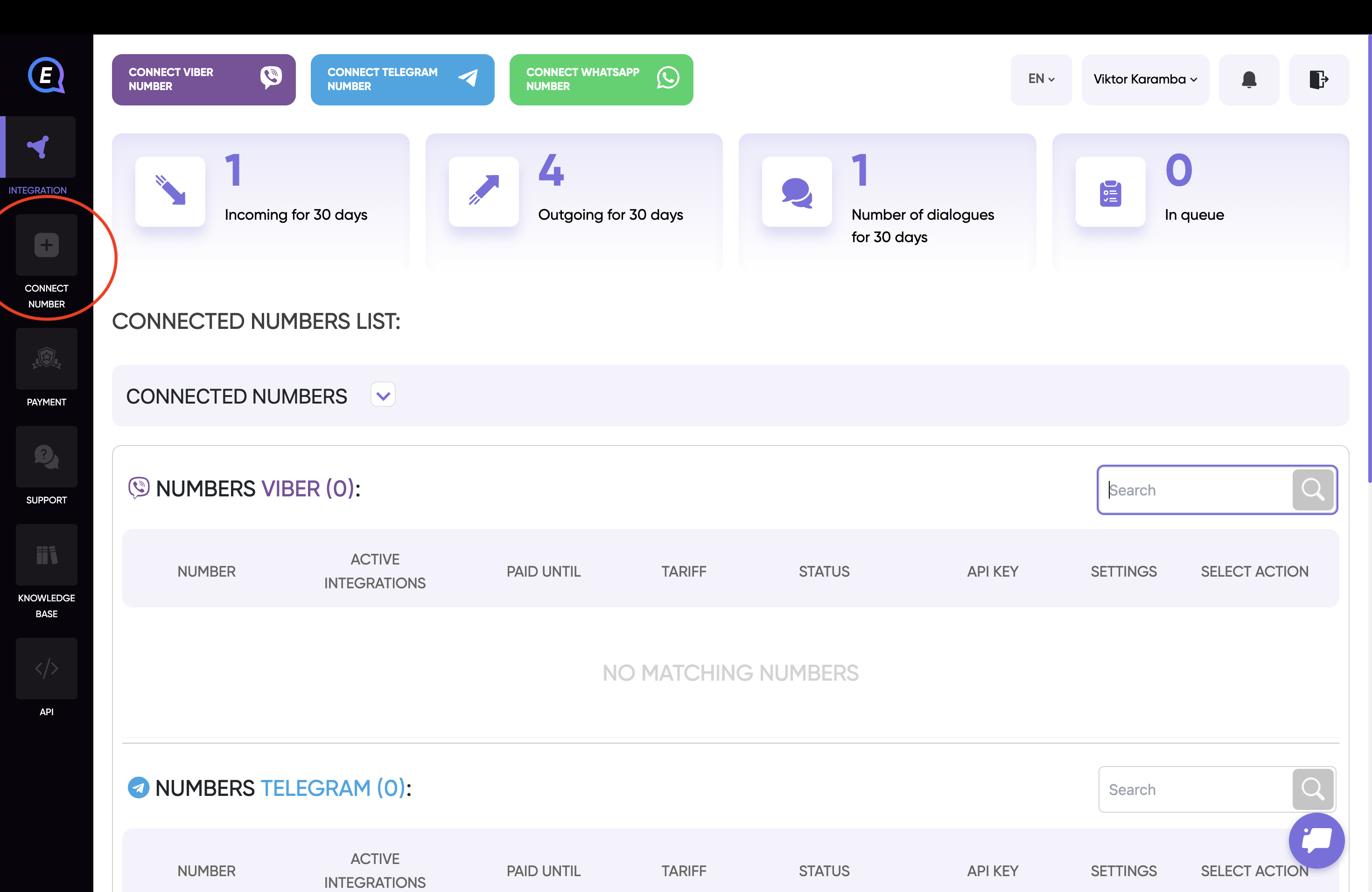Click the Telegram search magnifier icon
The width and height of the screenshot is (1372, 892).
point(1312,789)
